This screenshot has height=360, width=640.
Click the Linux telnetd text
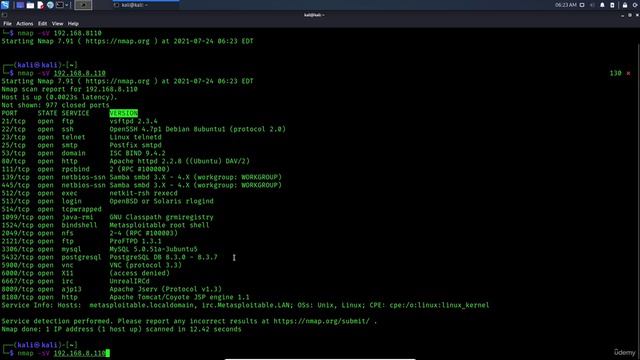click(x=135, y=137)
